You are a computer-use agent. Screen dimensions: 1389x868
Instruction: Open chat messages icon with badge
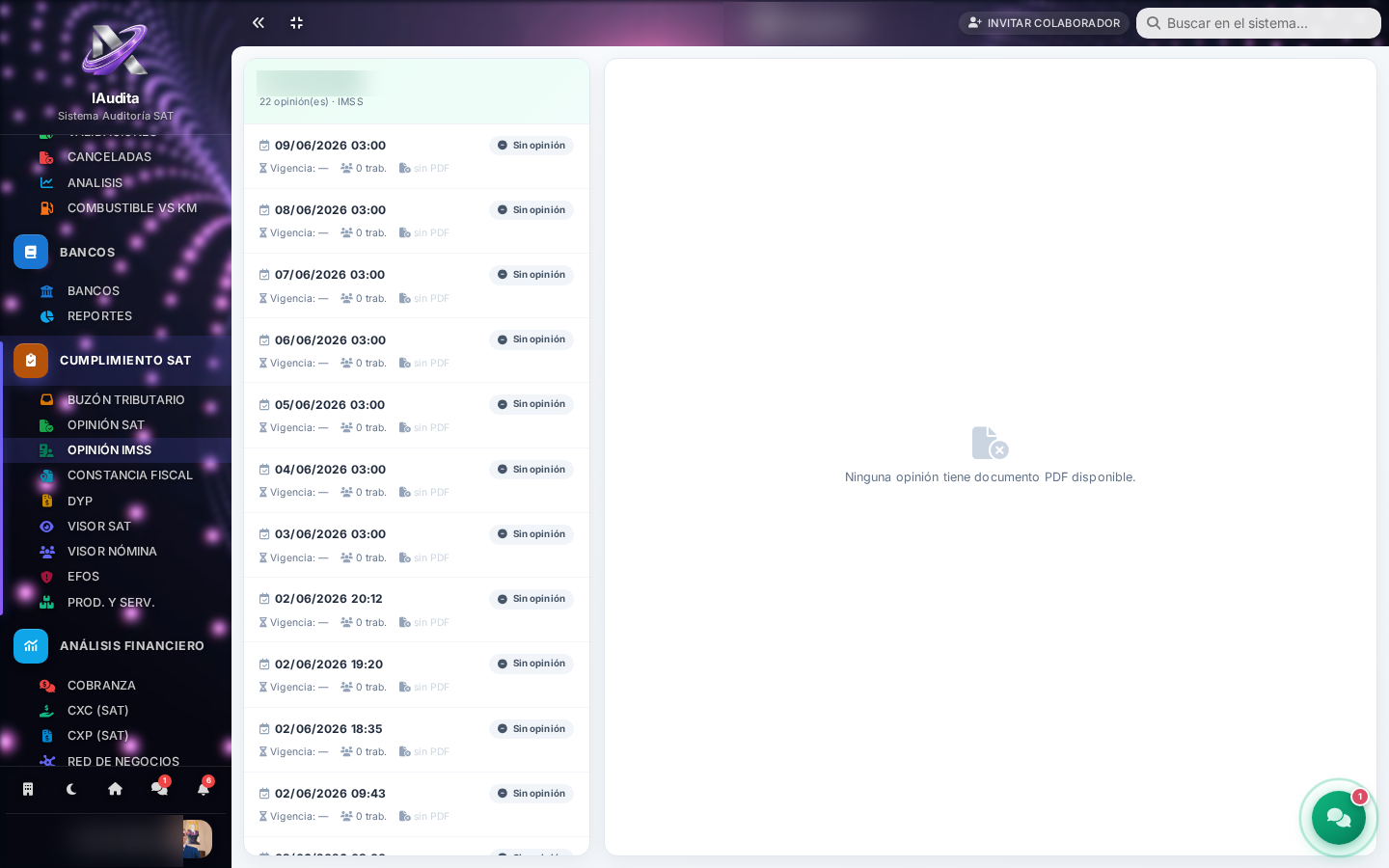point(159,789)
